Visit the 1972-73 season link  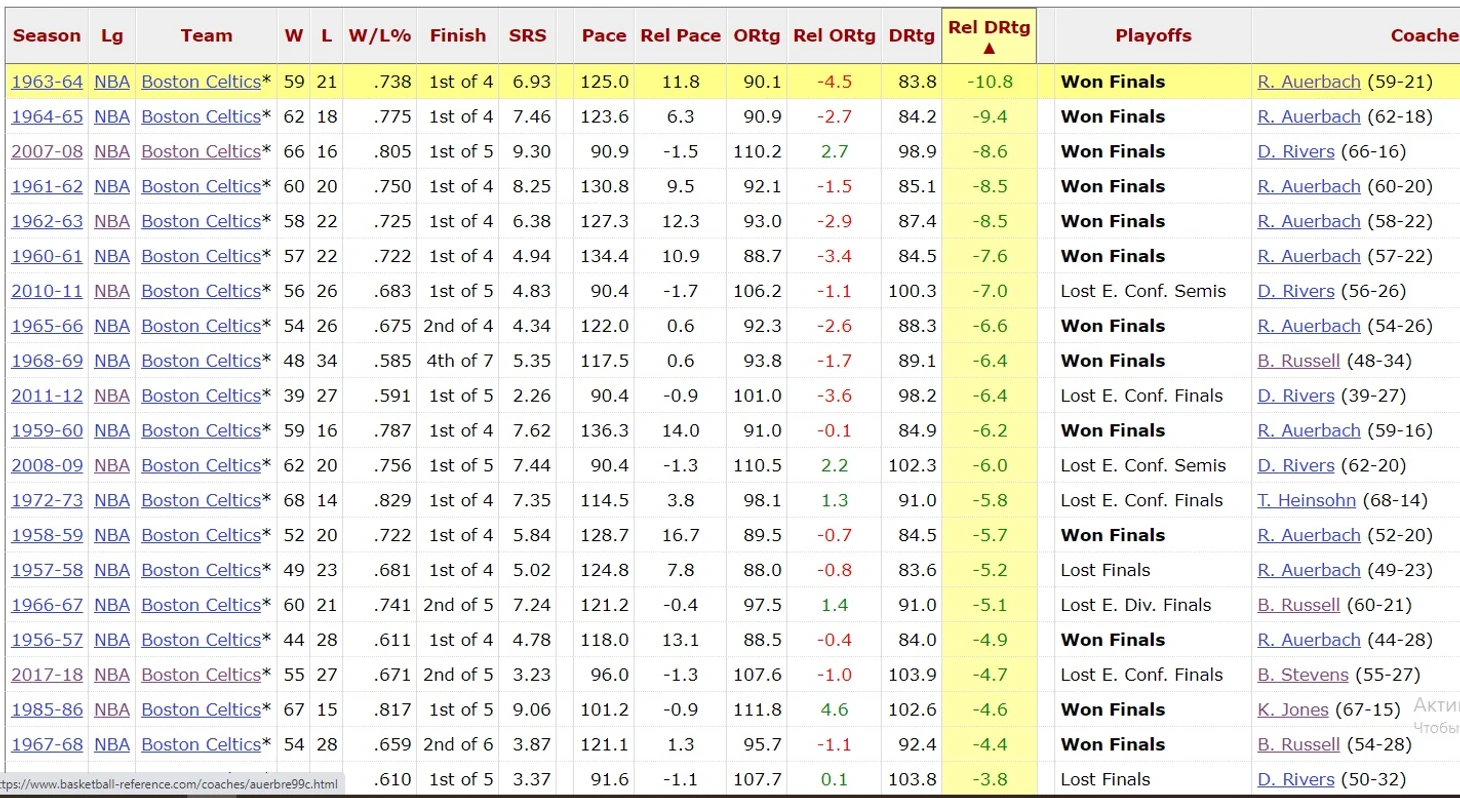coord(47,500)
